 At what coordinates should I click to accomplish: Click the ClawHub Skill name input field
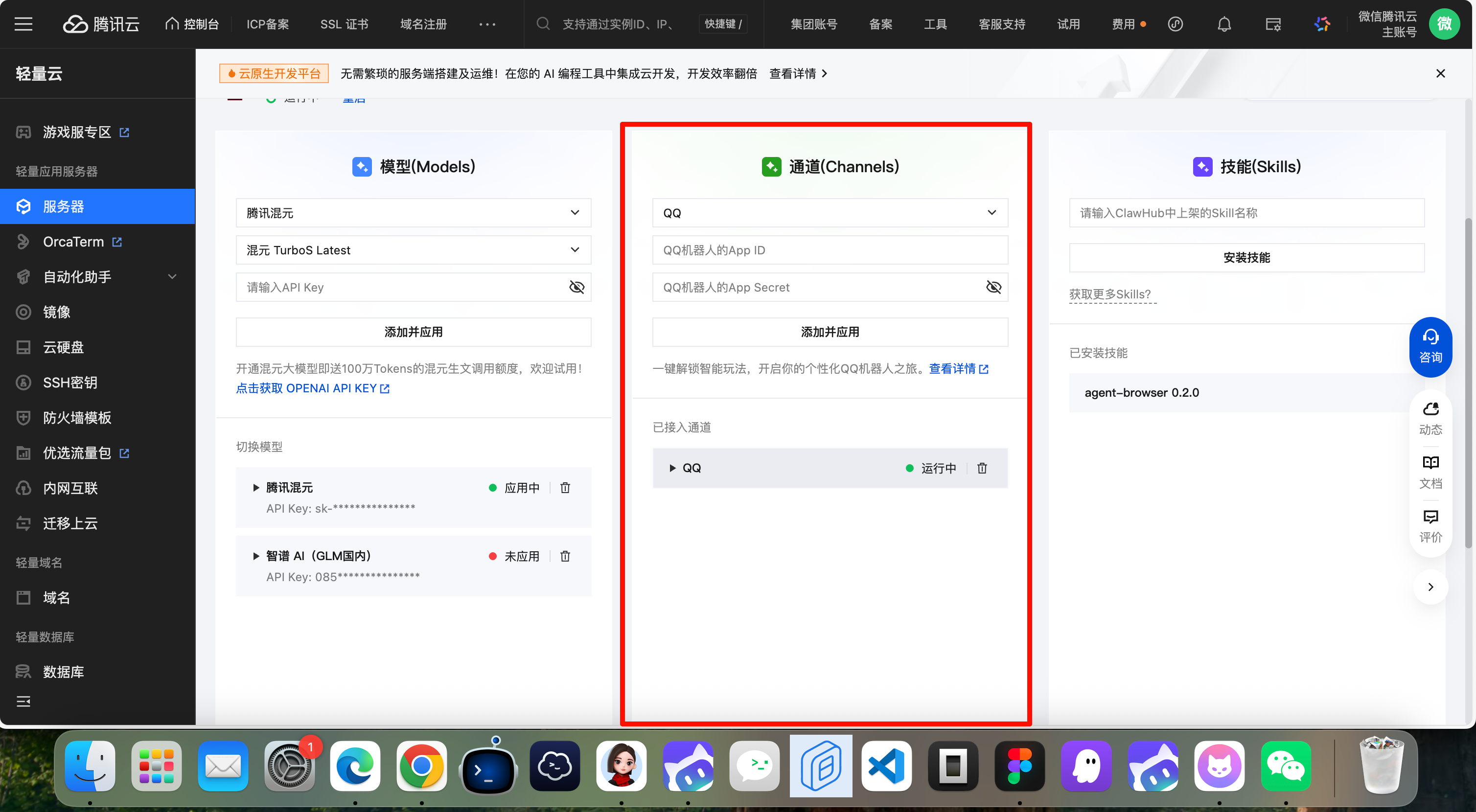click(x=1246, y=212)
